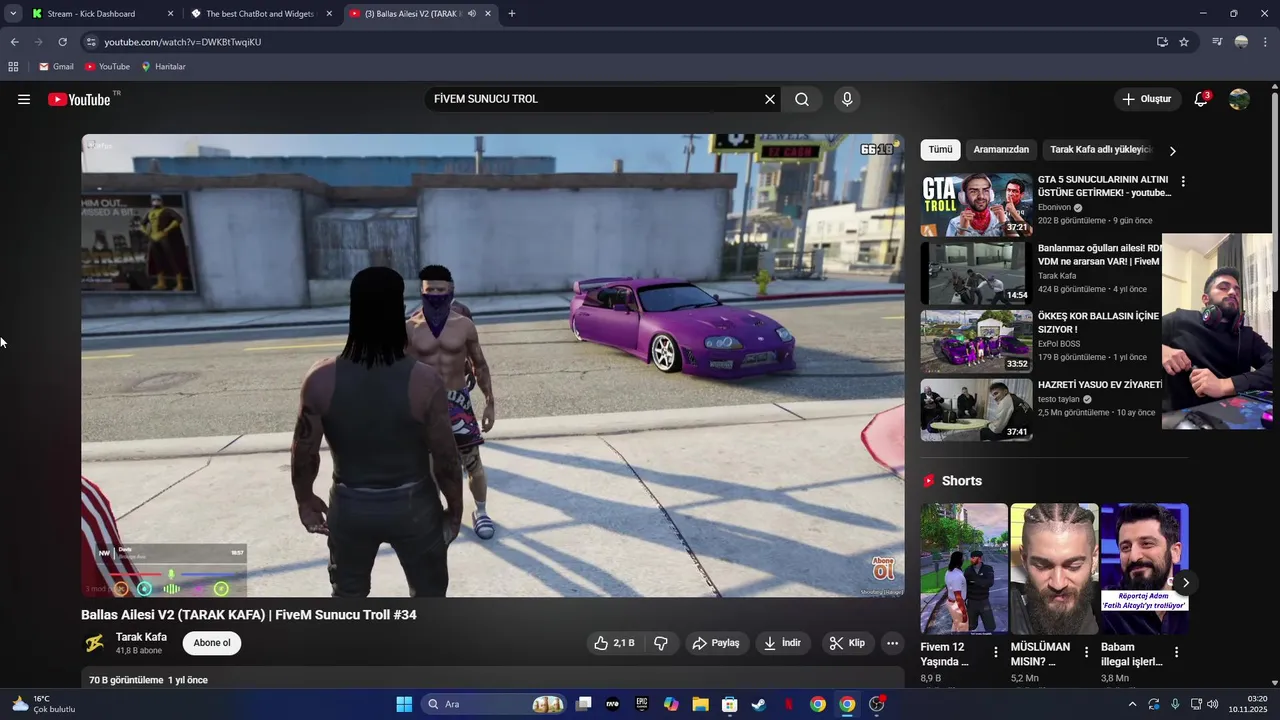Open Chrome tab search dropdown
This screenshot has height=720, width=1280.
point(13,14)
